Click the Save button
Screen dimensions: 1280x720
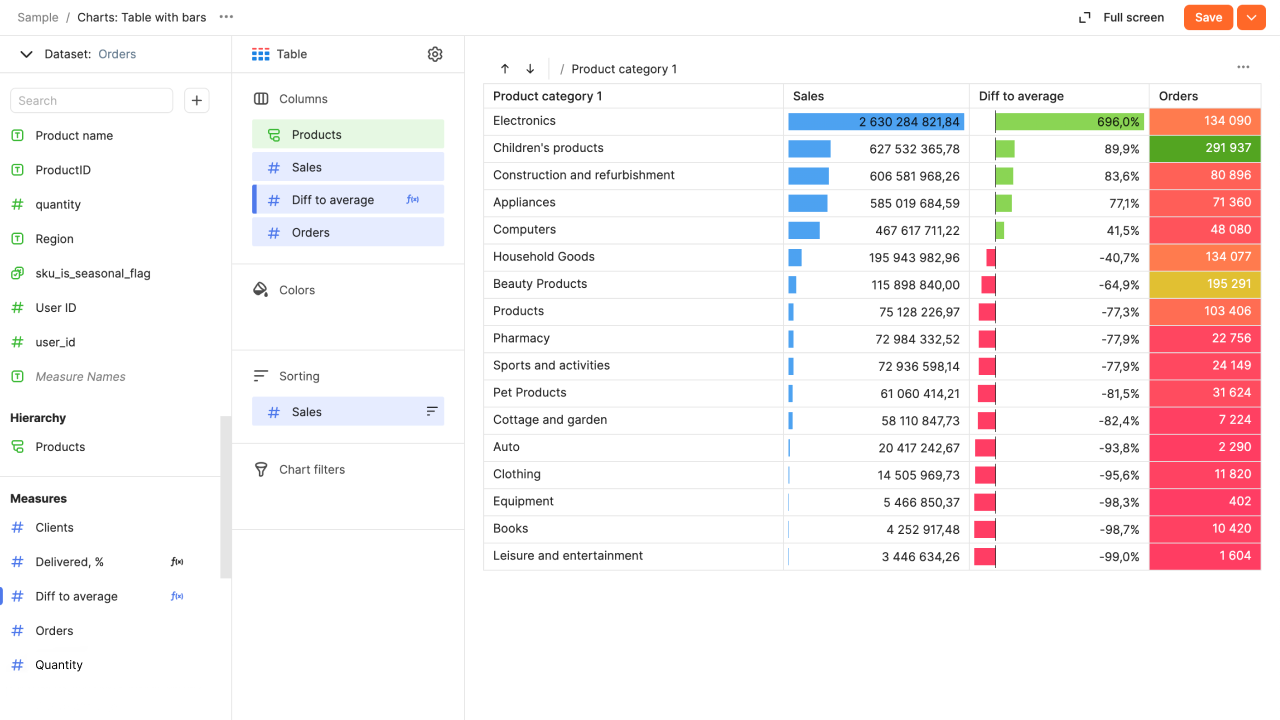(x=1208, y=17)
